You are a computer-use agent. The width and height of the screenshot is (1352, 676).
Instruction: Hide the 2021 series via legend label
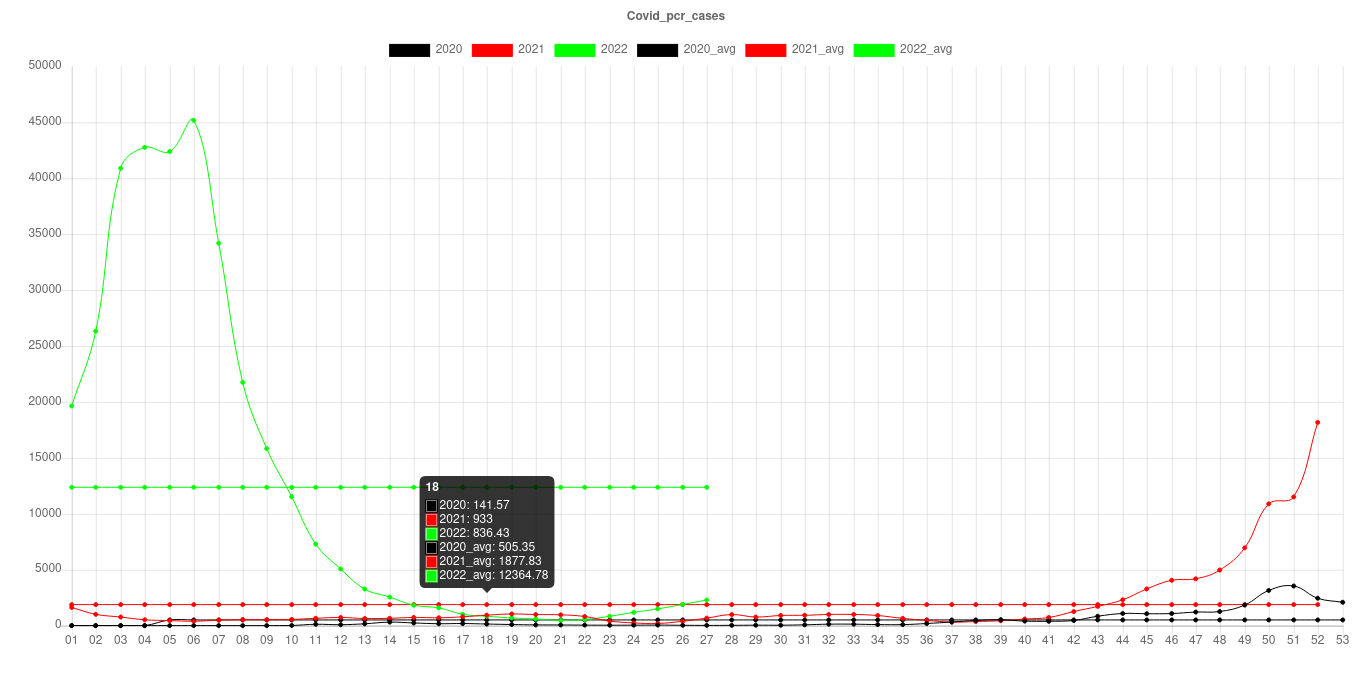pyautogui.click(x=531, y=49)
